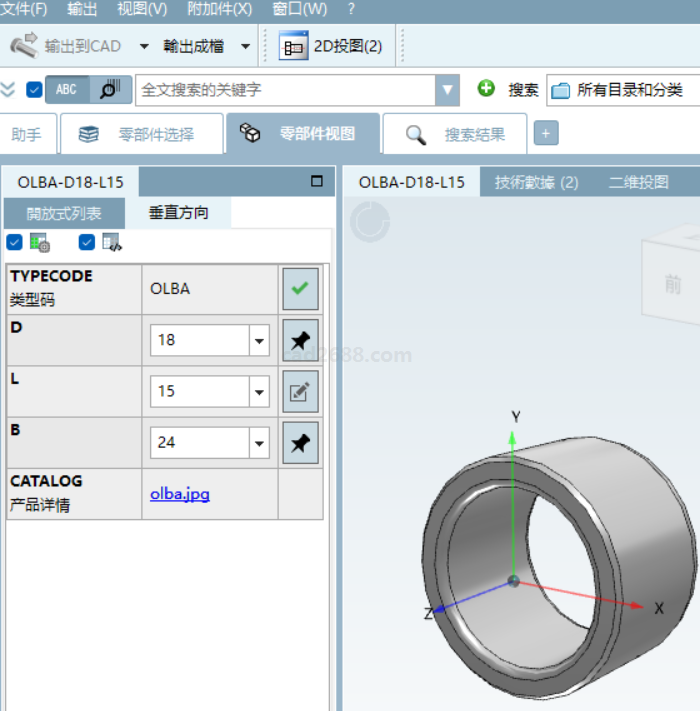This screenshot has height=711, width=700.
Task: Click the + button next to 搜索结果 tab
Action: tap(546, 134)
